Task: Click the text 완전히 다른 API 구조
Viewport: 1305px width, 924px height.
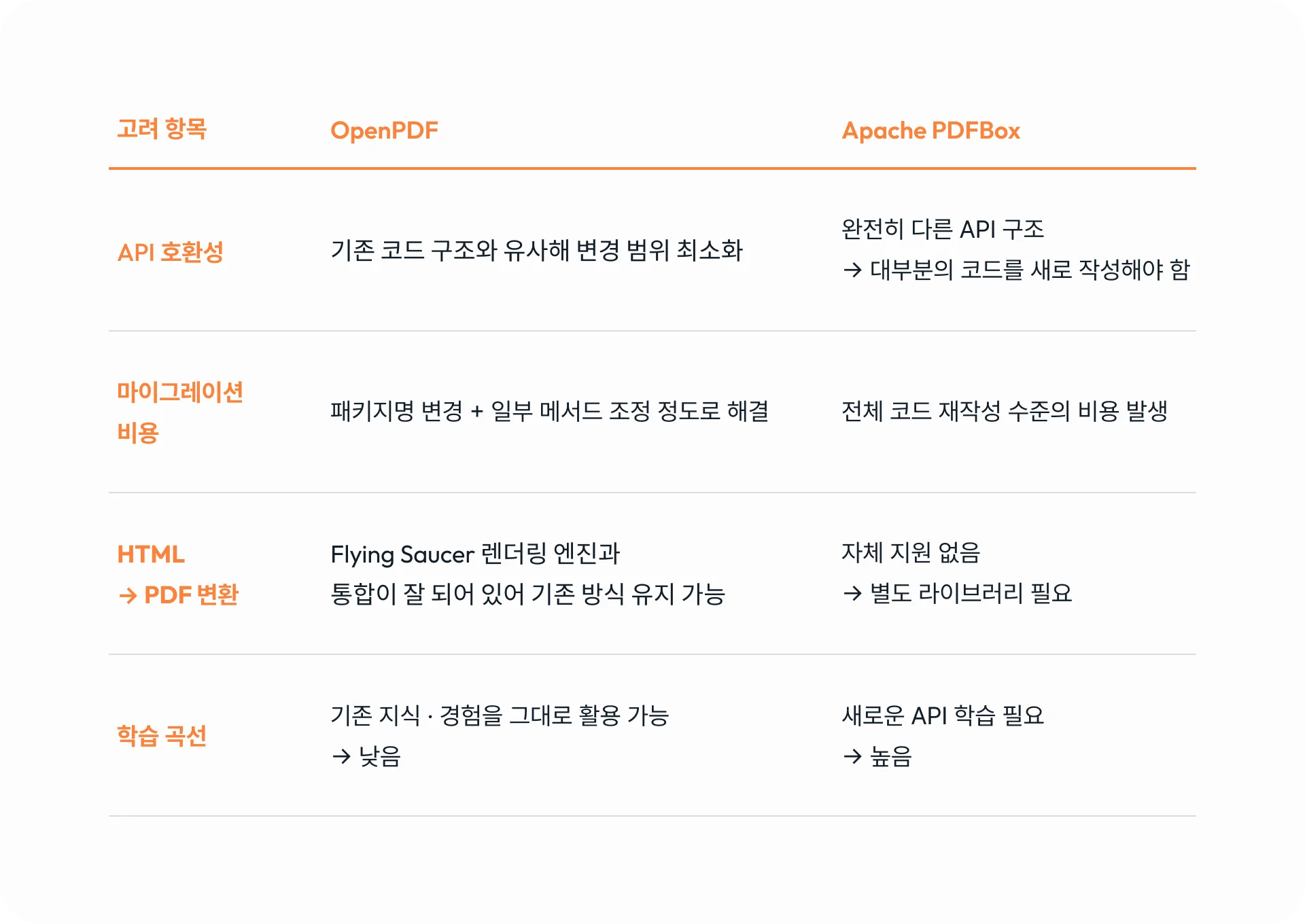Action: (942, 230)
